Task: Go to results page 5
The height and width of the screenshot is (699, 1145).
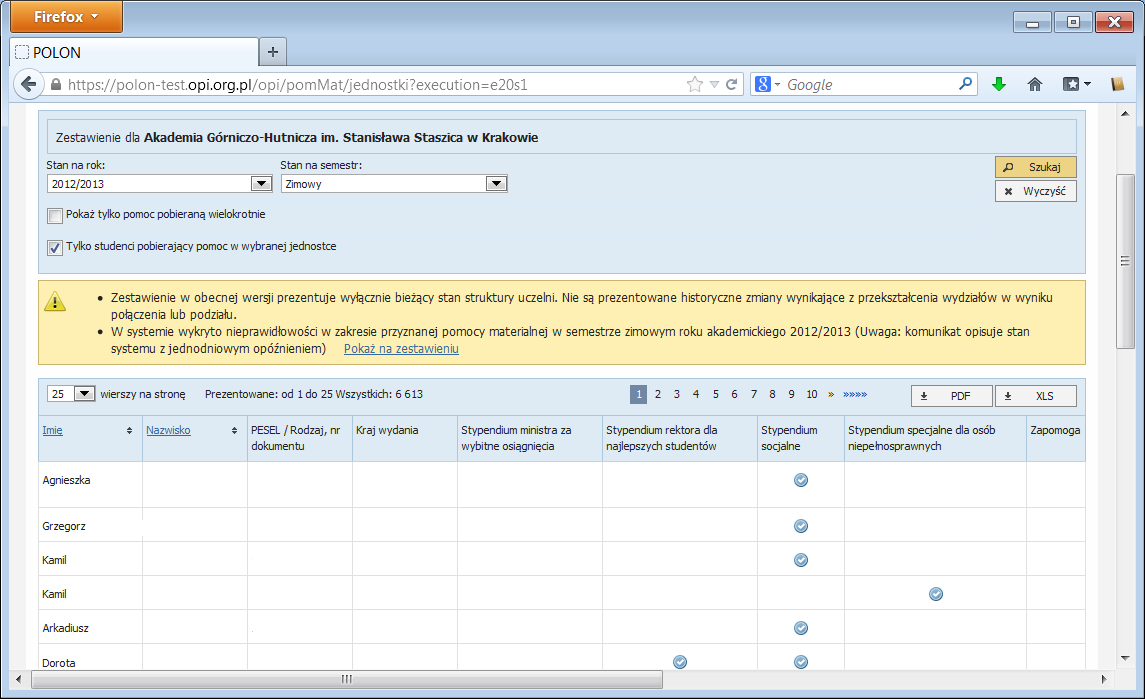Action: [716, 394]
